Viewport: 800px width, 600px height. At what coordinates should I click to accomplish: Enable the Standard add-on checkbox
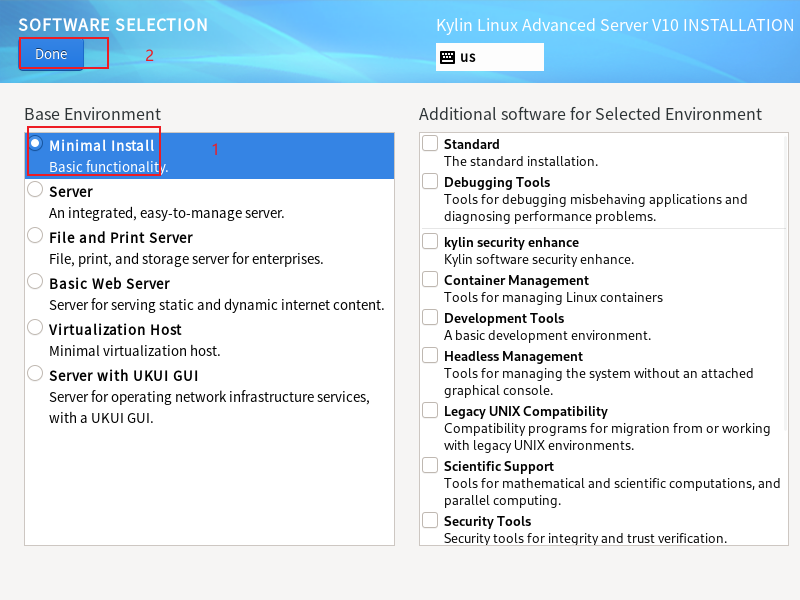[x=430, y=143]
